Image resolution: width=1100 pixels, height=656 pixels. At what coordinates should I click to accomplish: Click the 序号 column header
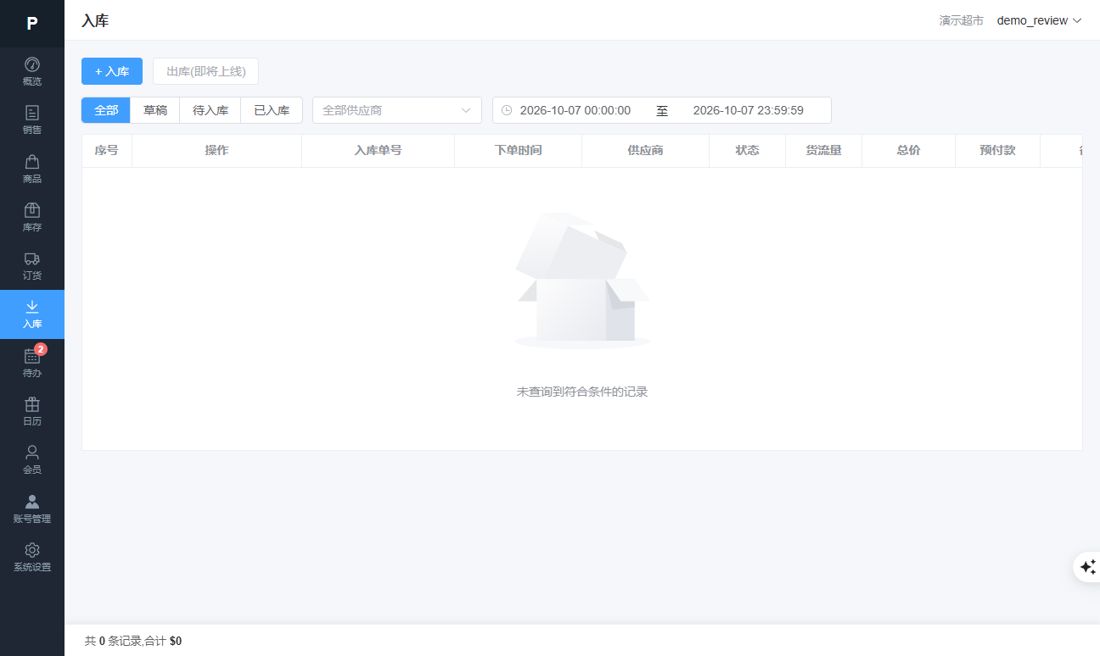[107, 150]
